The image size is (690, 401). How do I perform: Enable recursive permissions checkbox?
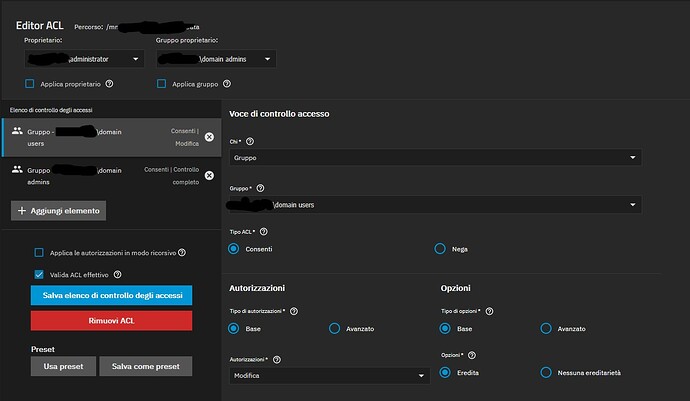pyautogui.click(x=39, y=253)
